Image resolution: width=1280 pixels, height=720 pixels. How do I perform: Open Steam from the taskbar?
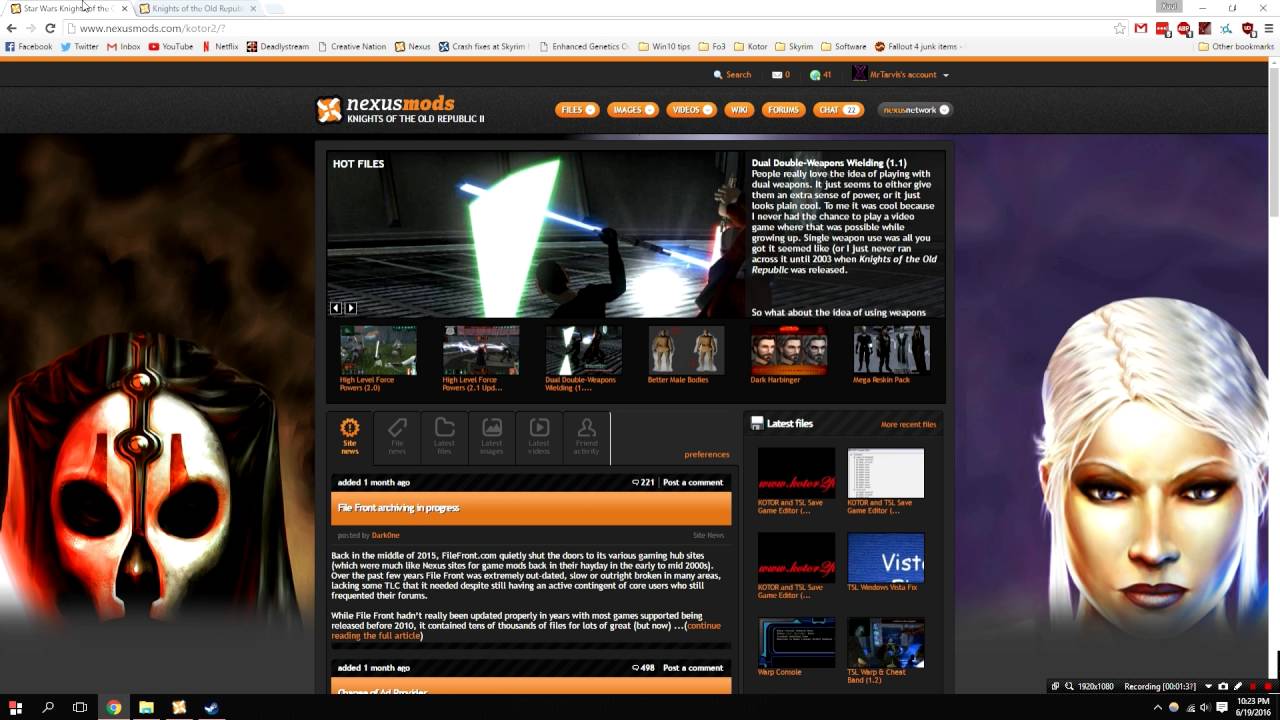pos(211,707)
